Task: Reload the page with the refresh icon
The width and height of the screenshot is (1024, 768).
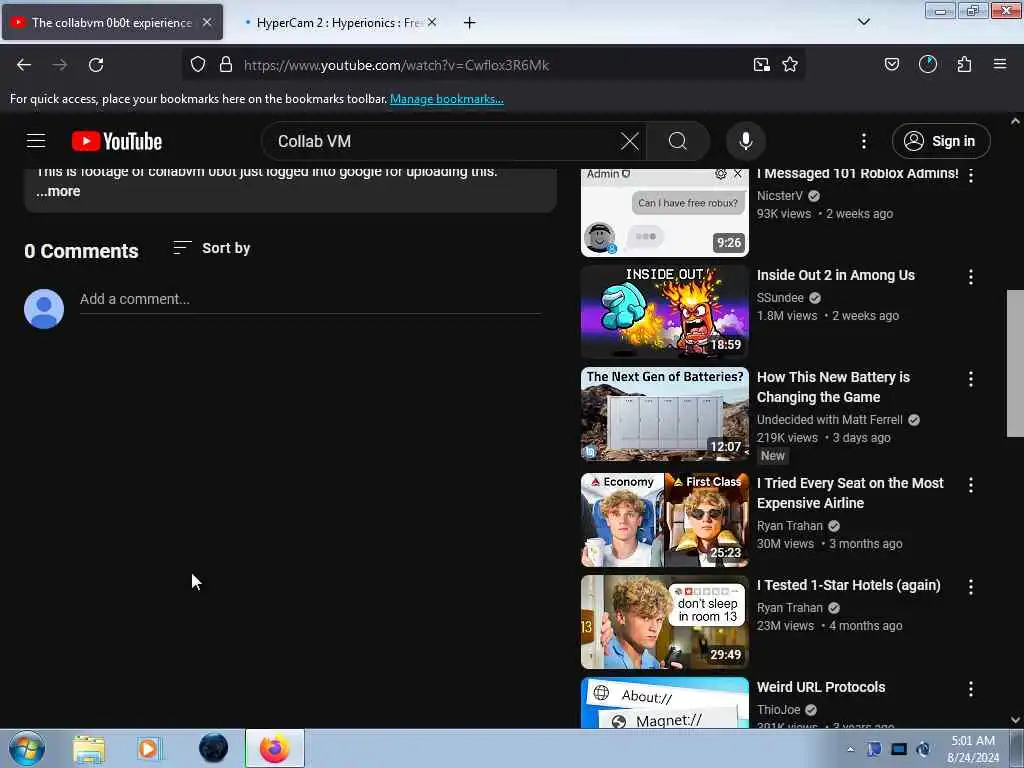Action: (96, 65)
